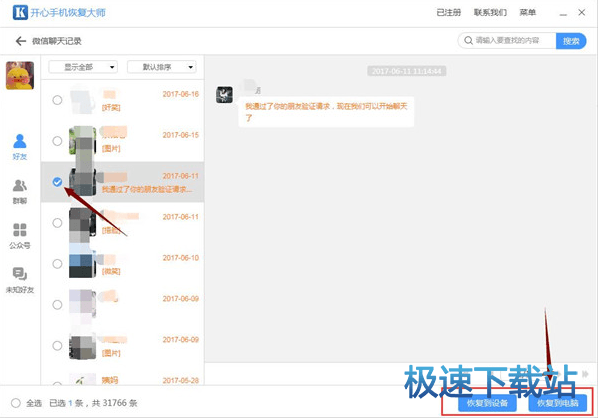
Task: Open the 未知好友 unknown friends sidebar icon
Action: [19, 280]
